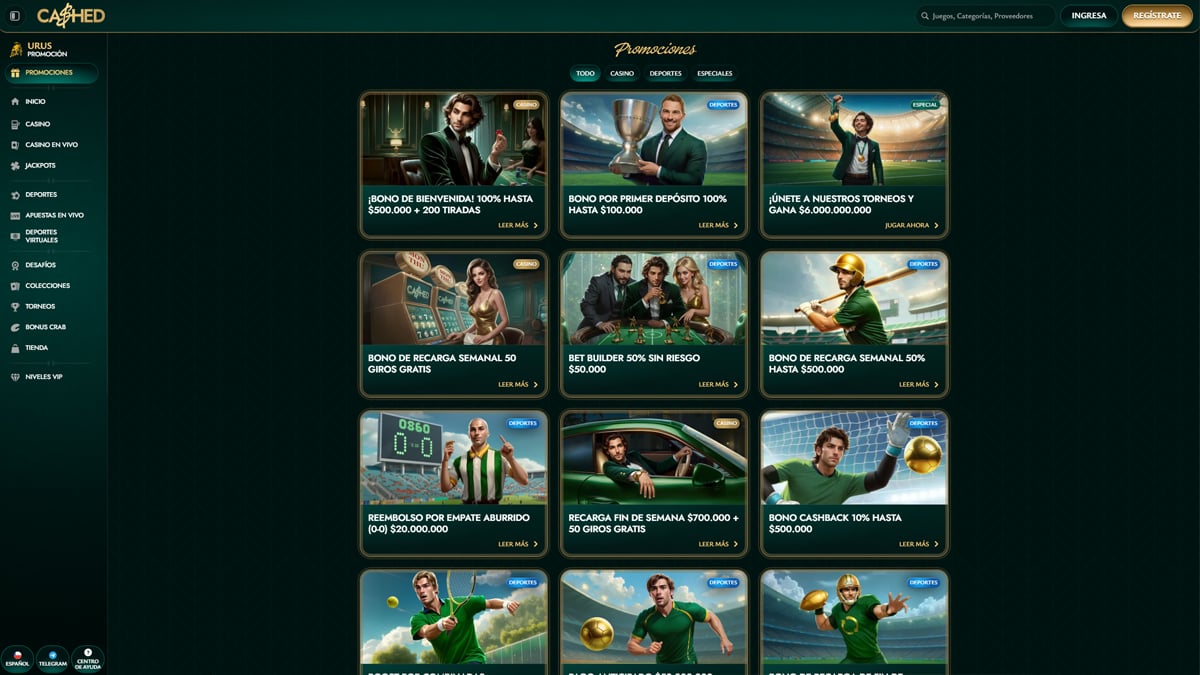
Task: Open the tennis player promo image
Action: pyautogui.click(x=453, y=618)
